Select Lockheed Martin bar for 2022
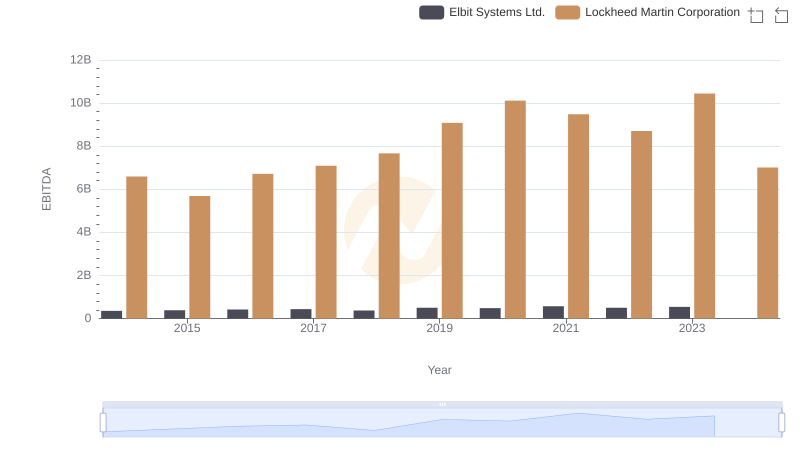The height and width of the screenshot is (461, 800). [641, 225]
